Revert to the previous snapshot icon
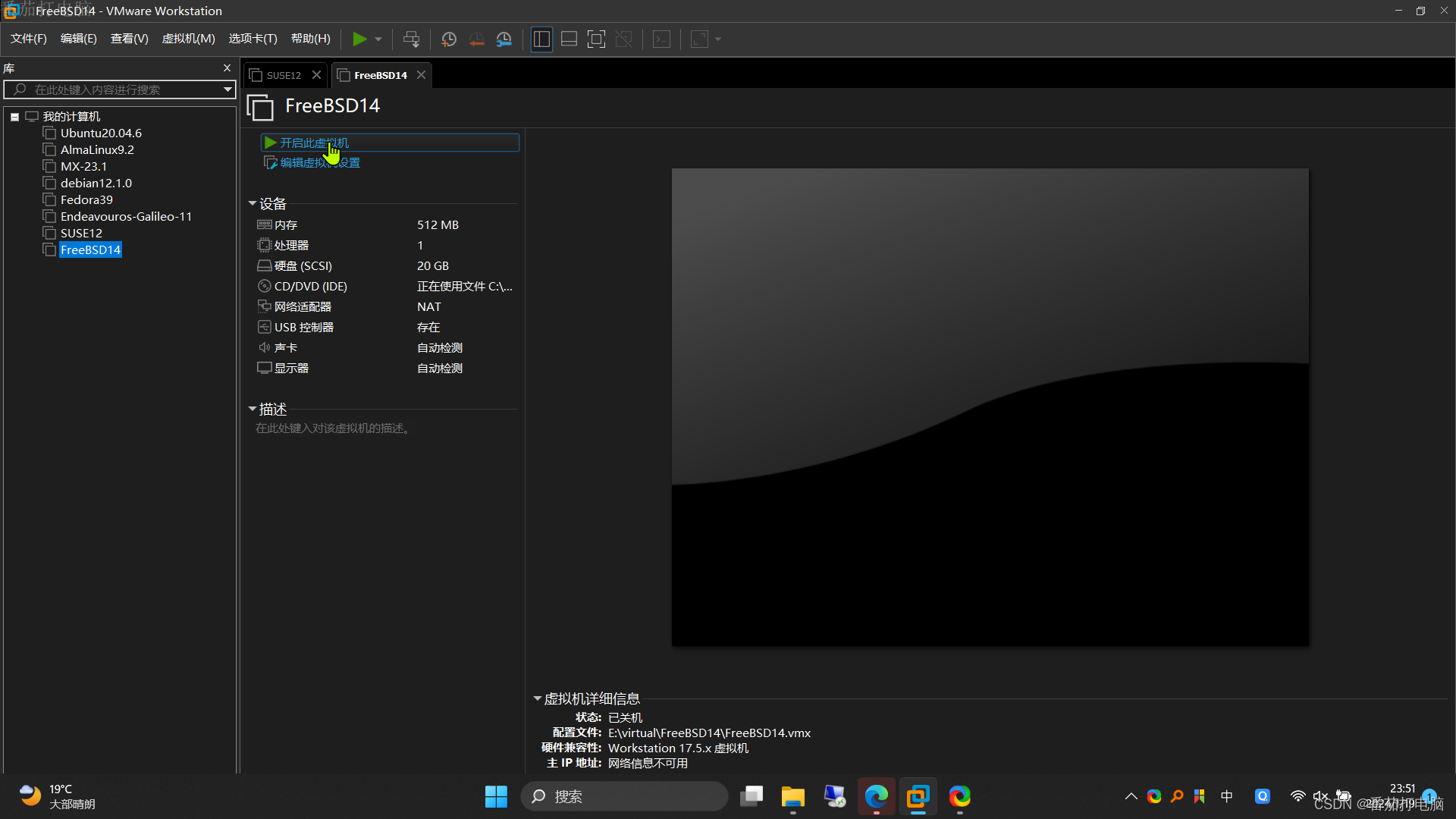The height and width of the screenshot is (819, 1456). (476, 39)
